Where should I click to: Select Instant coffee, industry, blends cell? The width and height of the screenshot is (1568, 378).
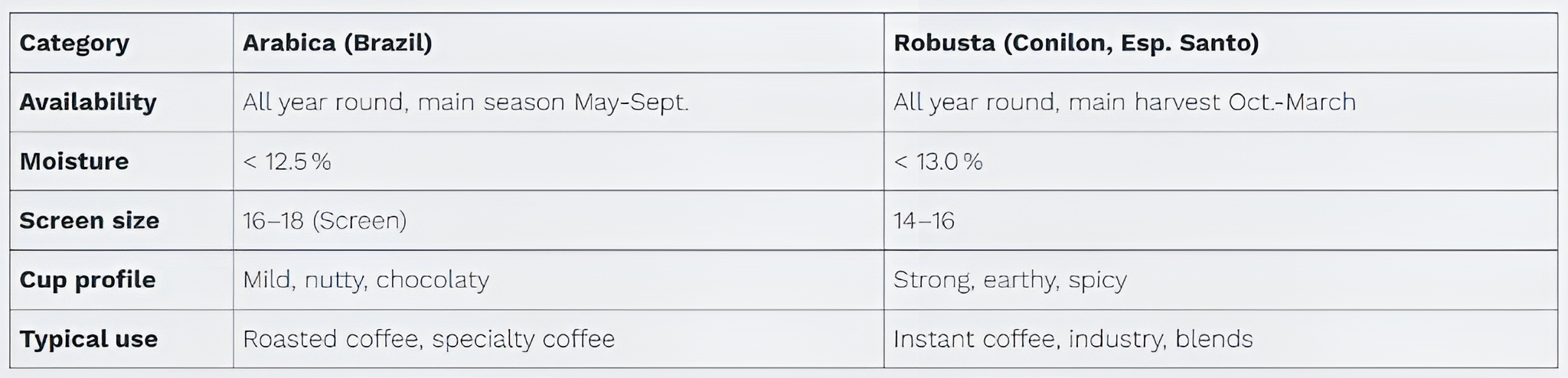click(1073, 339)
